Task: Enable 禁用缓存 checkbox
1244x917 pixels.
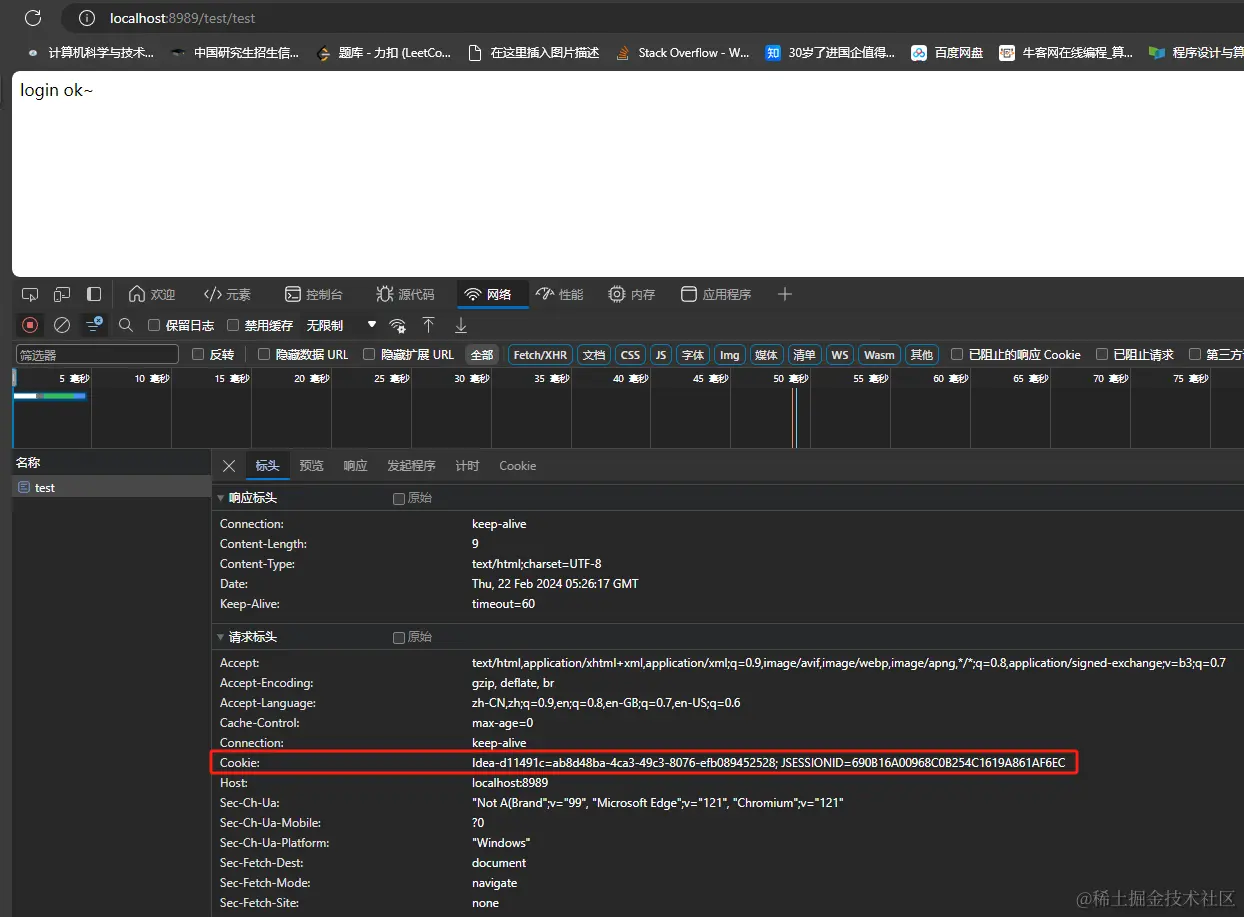Action: [x=233, y=325]
